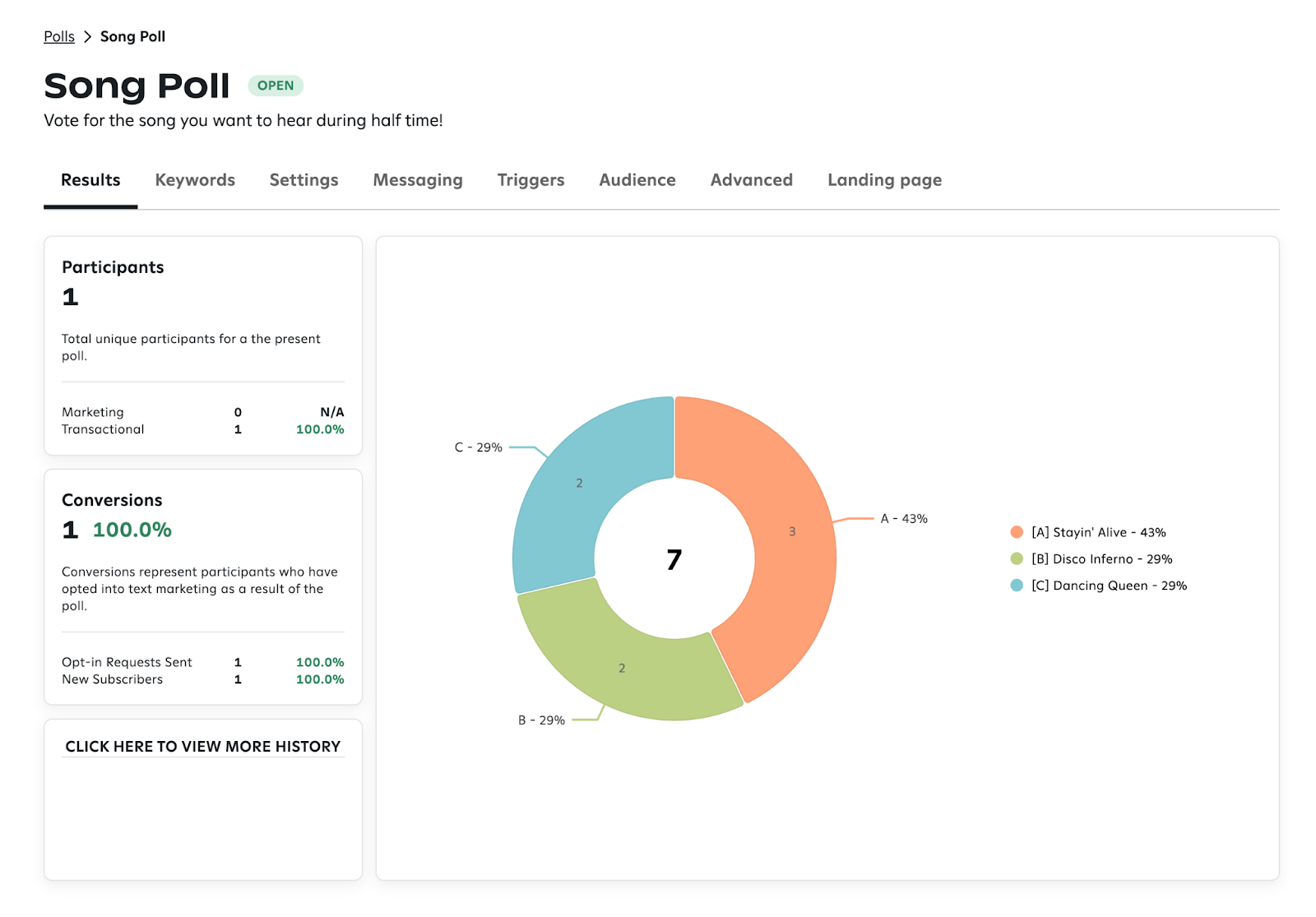
Task: Toggle Dancing Queen blue legend dot
Action: click(x=1017, y=586)
